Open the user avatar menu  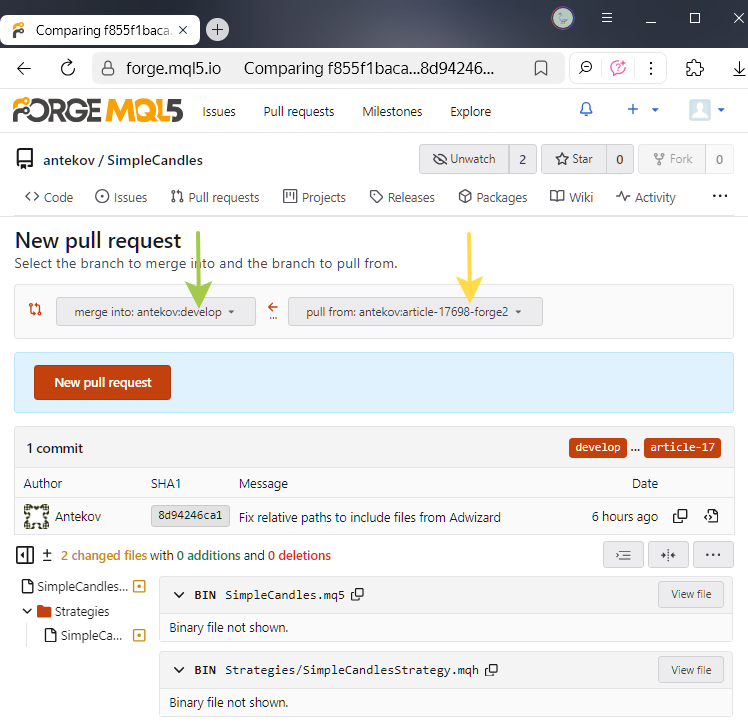pos(706,110)
